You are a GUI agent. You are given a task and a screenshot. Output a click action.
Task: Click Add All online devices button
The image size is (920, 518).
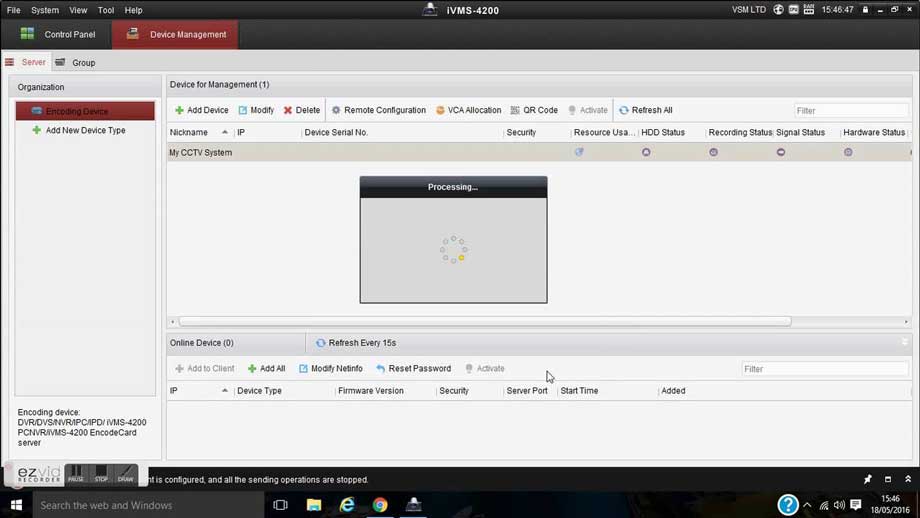coord(266,369)
